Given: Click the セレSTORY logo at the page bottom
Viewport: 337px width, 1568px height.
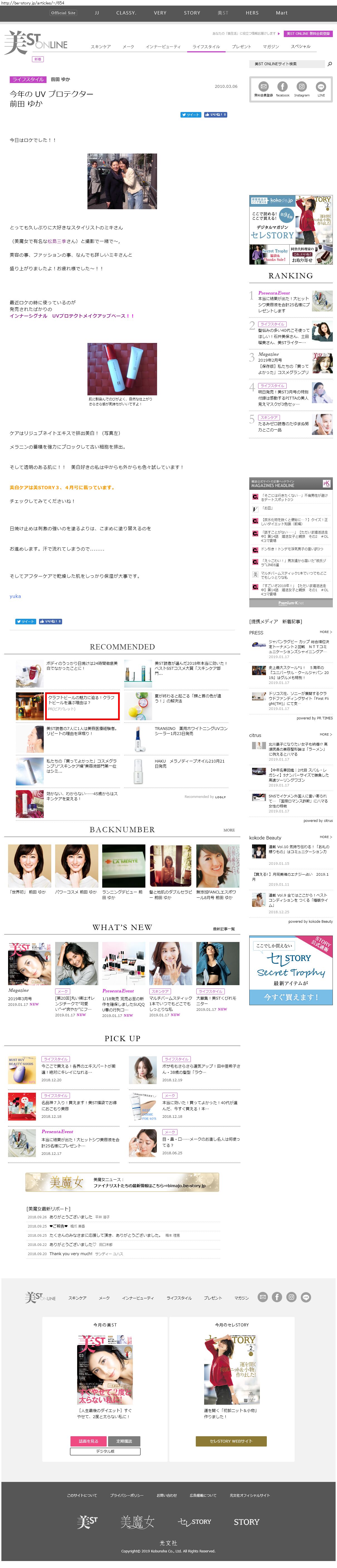Looking at the screenshot, I should (x=195, y=1522).
